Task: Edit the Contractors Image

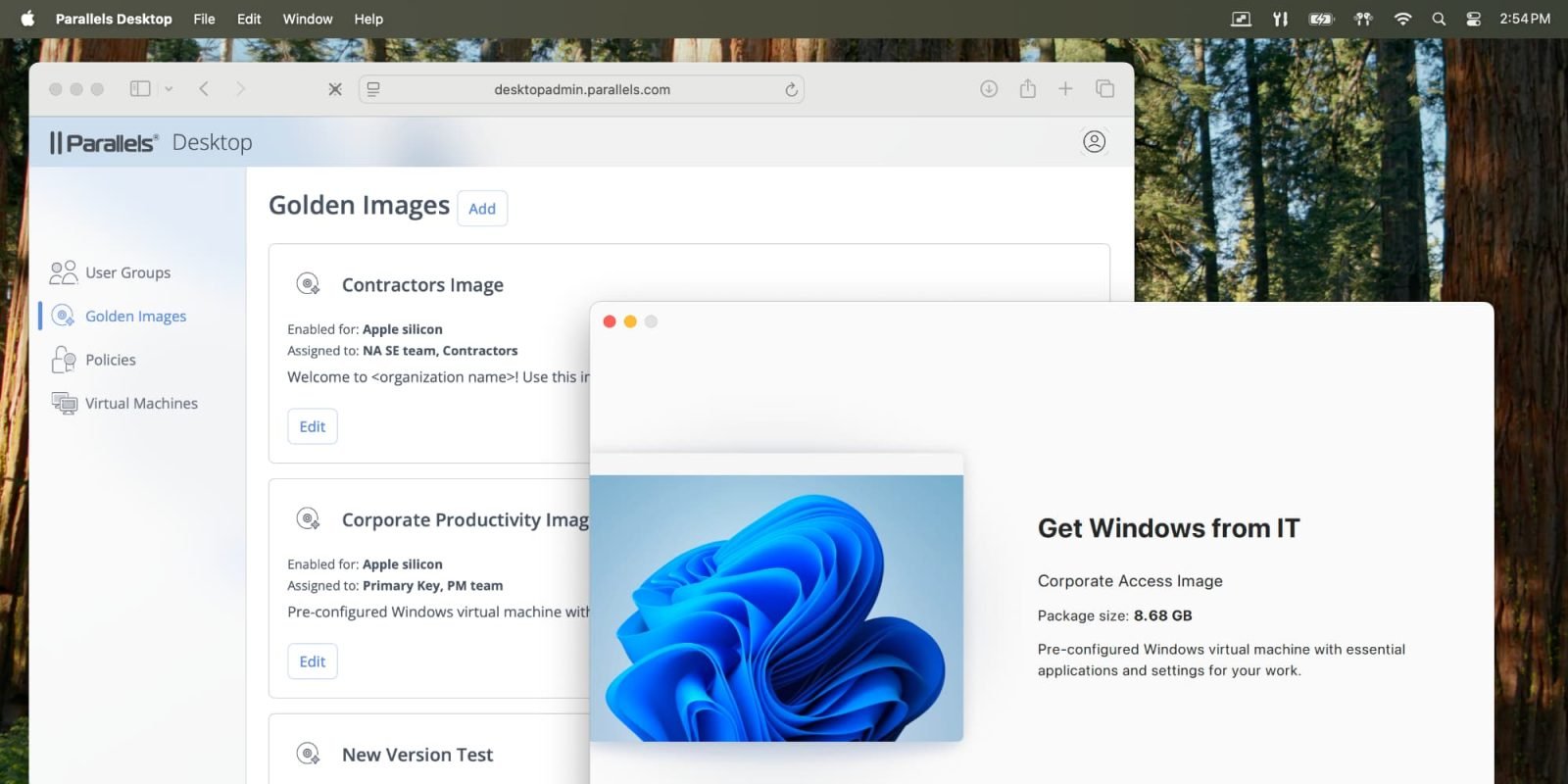Action: tap(313, 426)
